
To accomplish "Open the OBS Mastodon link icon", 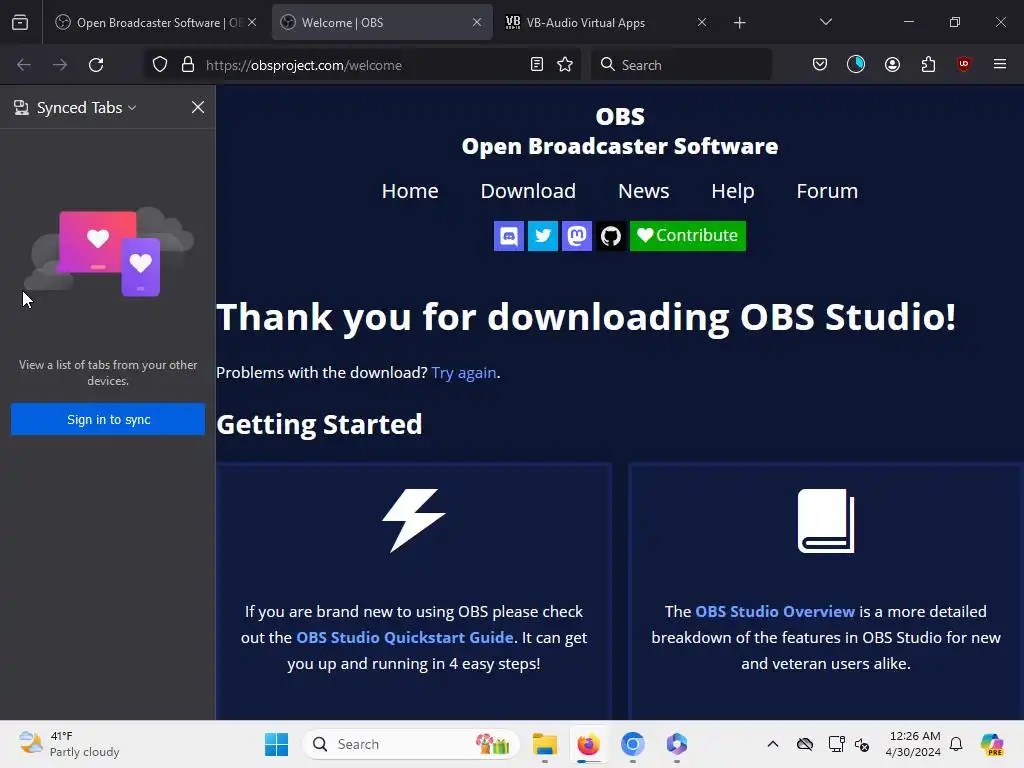I will 577,236.
